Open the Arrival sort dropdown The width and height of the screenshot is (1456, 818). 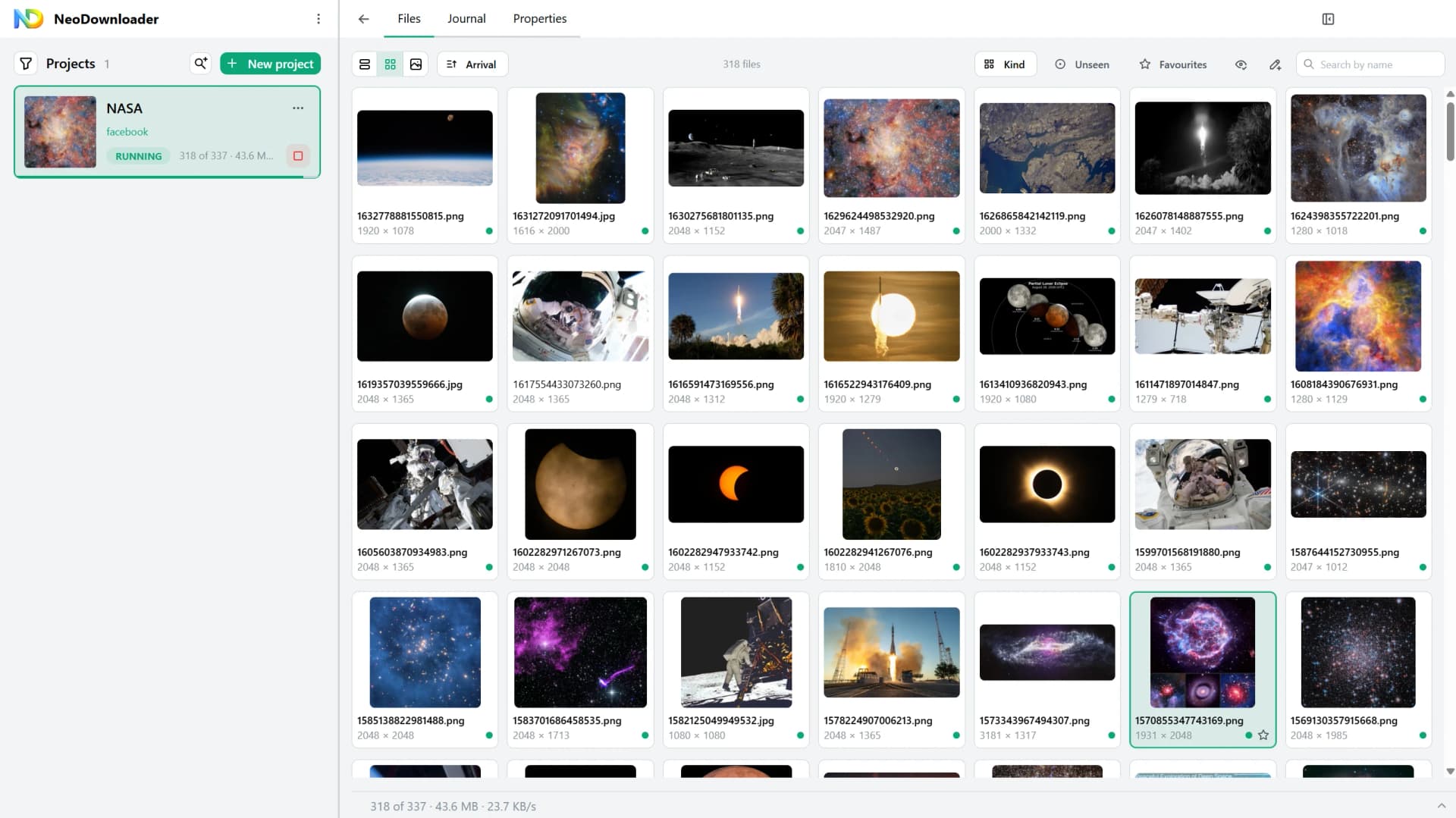tap(472, 64)
